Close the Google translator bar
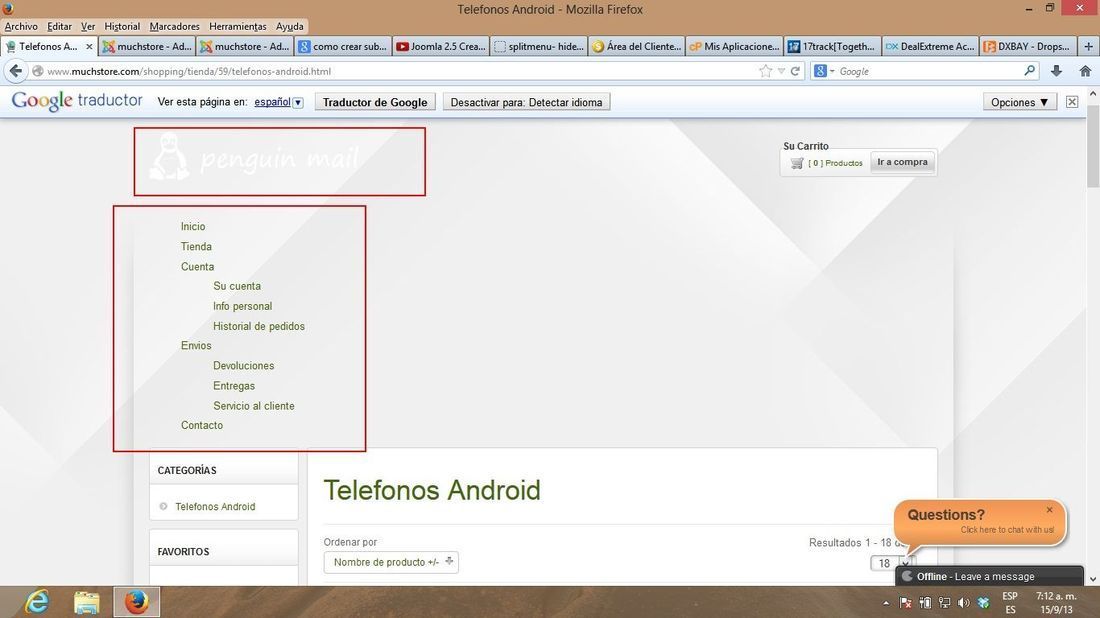 pos(1072,102)
